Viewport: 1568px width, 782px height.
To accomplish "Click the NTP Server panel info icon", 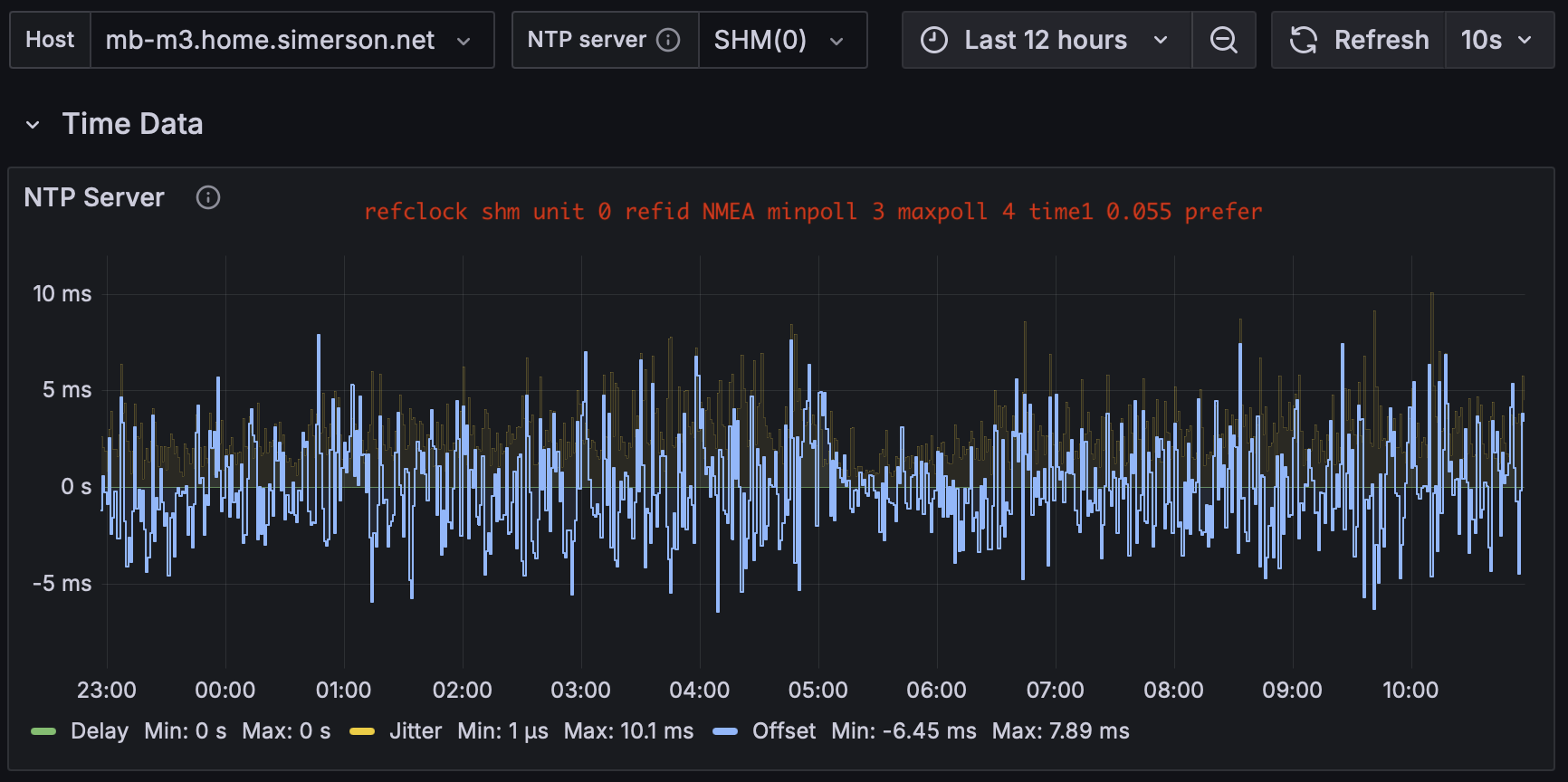I will 208,197.
